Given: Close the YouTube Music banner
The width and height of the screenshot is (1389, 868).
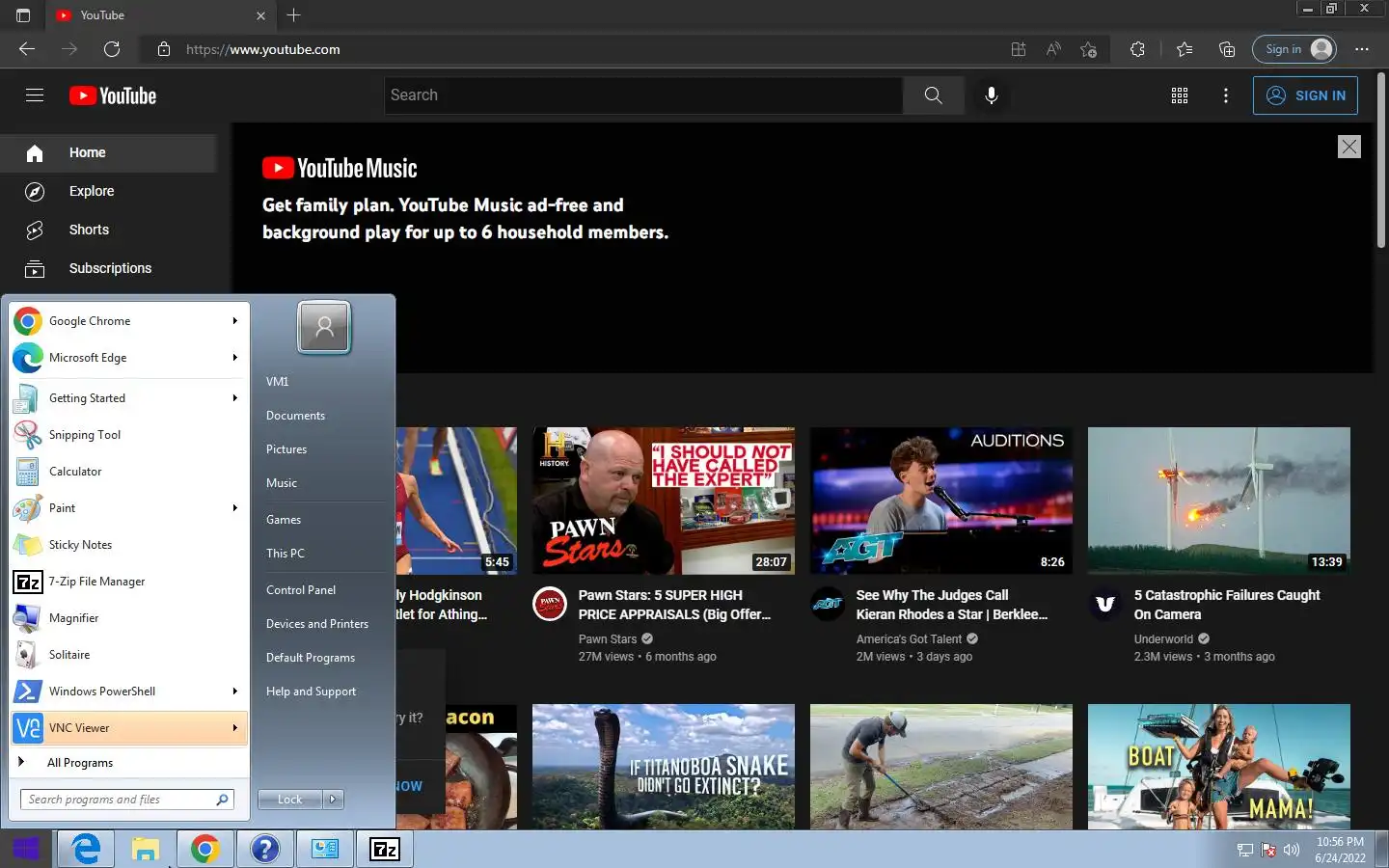Looking at the screenshot, I should [1348, 147].
